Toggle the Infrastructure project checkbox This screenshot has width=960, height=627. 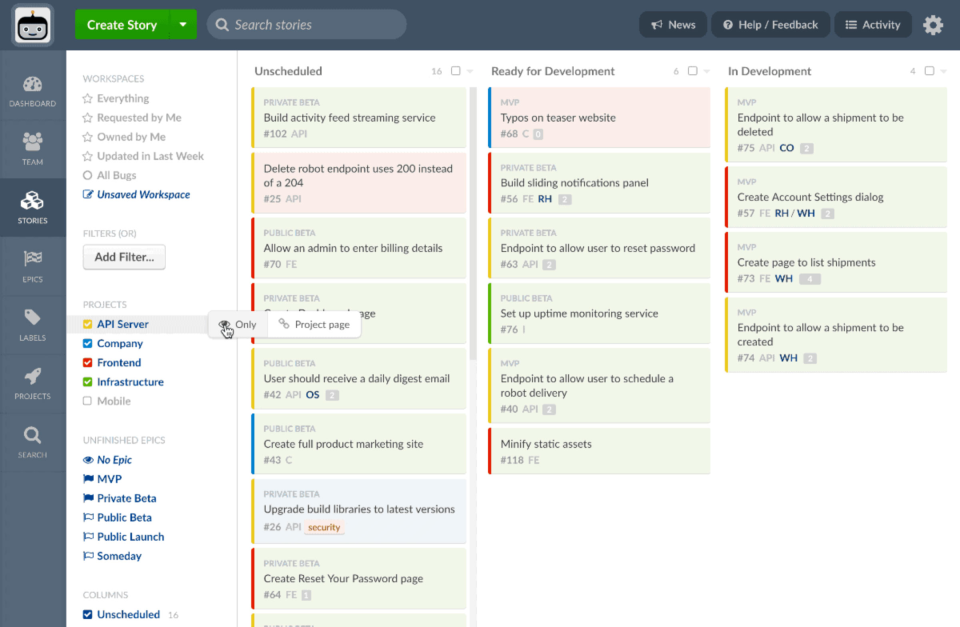click(88, 382)
